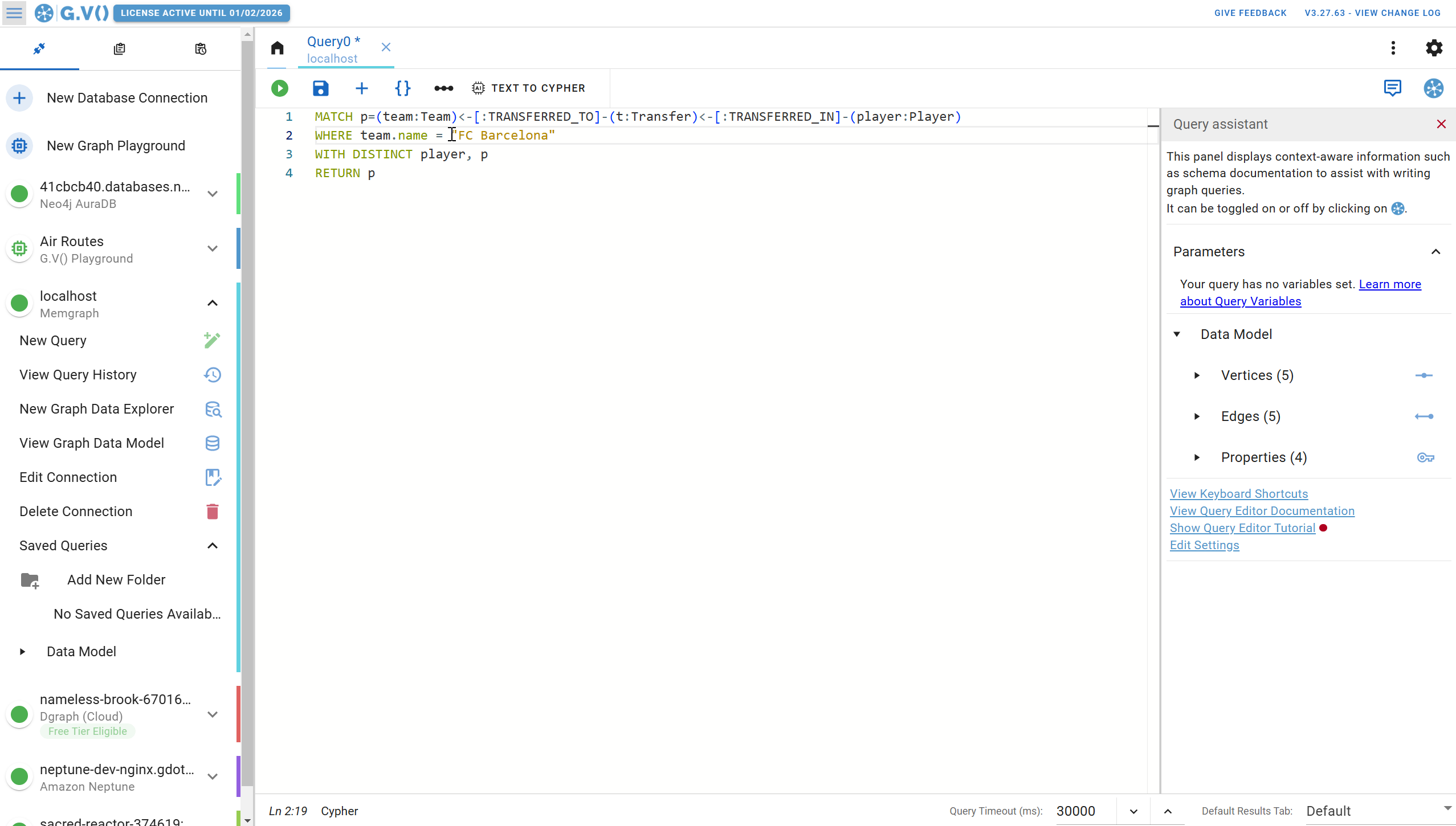Toggle the comments panel icon
The width and height of the screenshot is (1456, 826).
pyautogui.click(x=1392, y=88)
